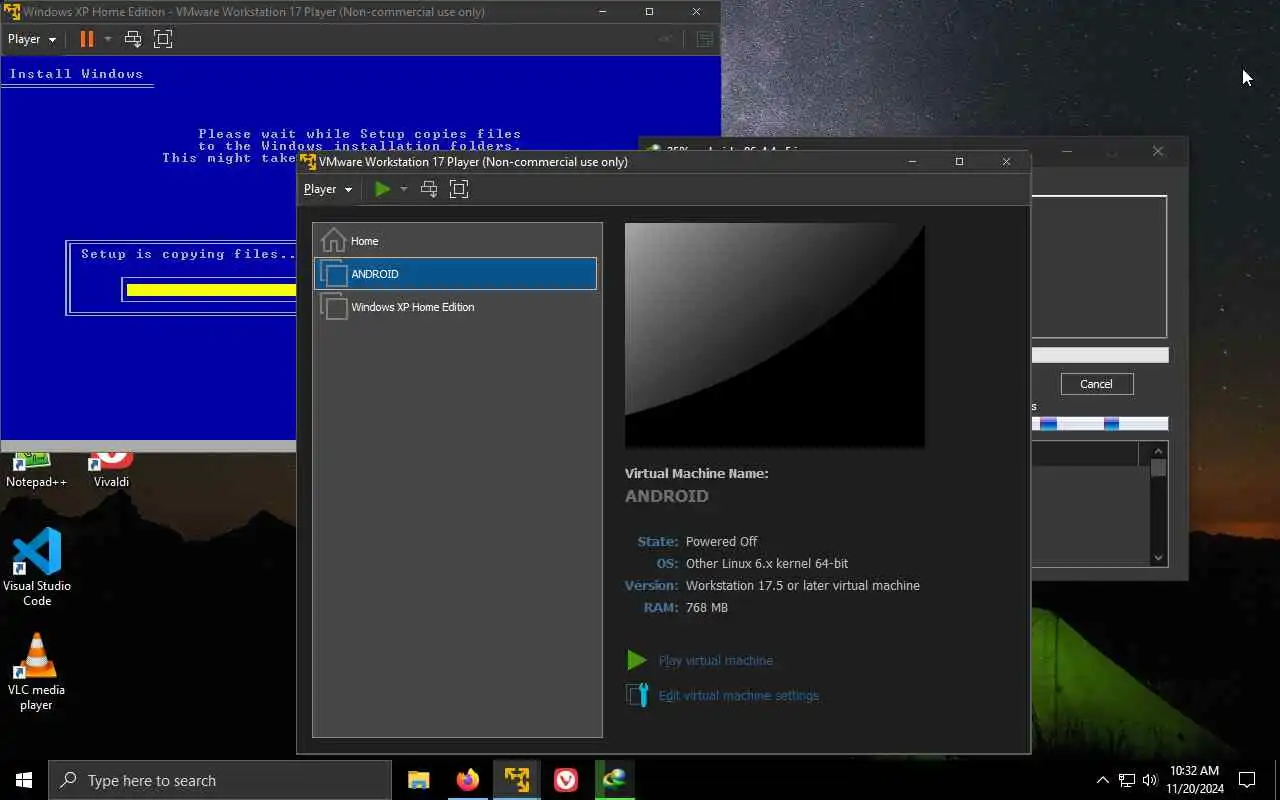Click VMware Player taskbar icon
The width and height of the screenshot is (1280, 800).
click(517, 780)
